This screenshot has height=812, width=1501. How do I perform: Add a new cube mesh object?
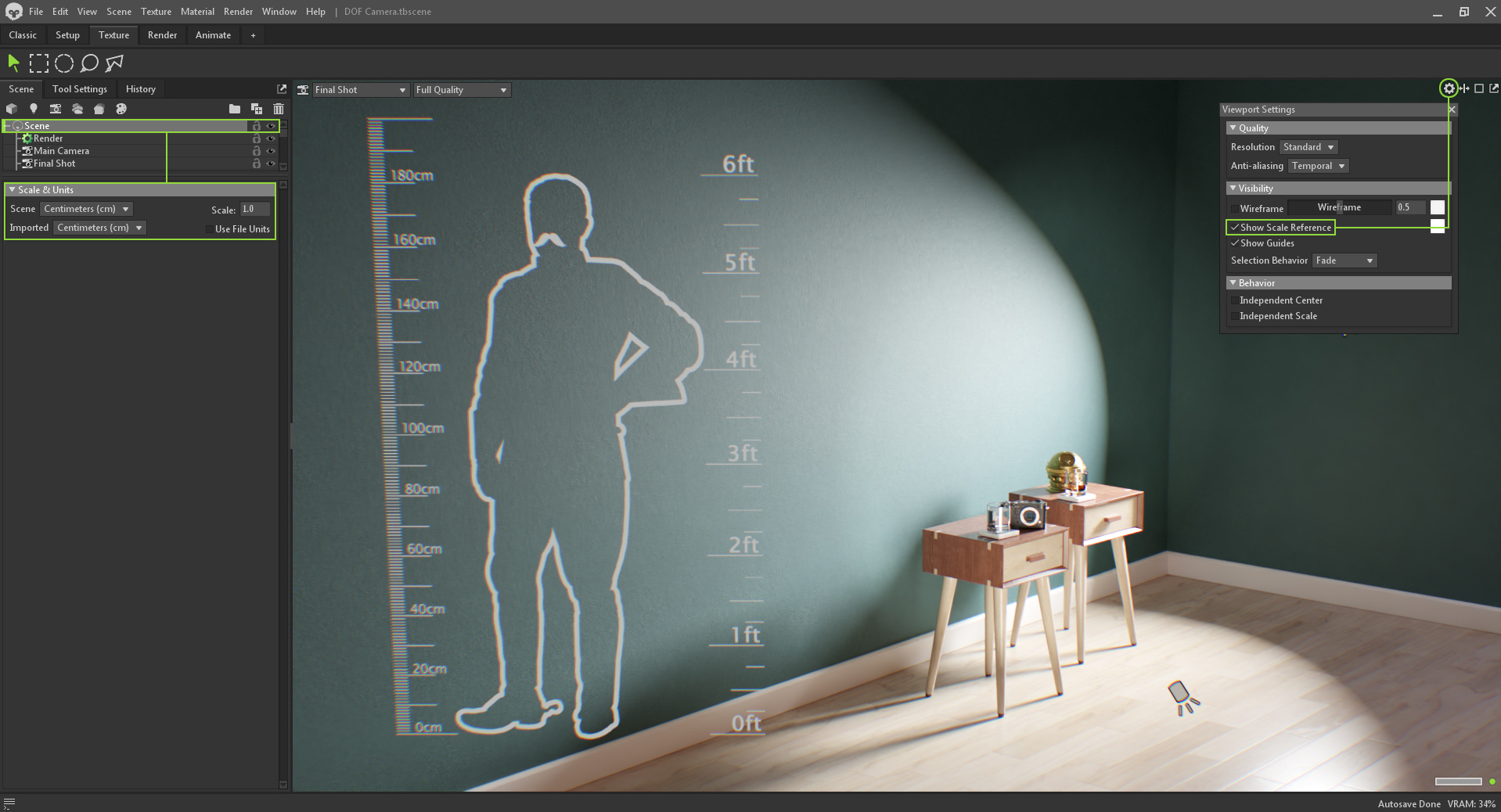pyautogui.click(x=12, y=109)
